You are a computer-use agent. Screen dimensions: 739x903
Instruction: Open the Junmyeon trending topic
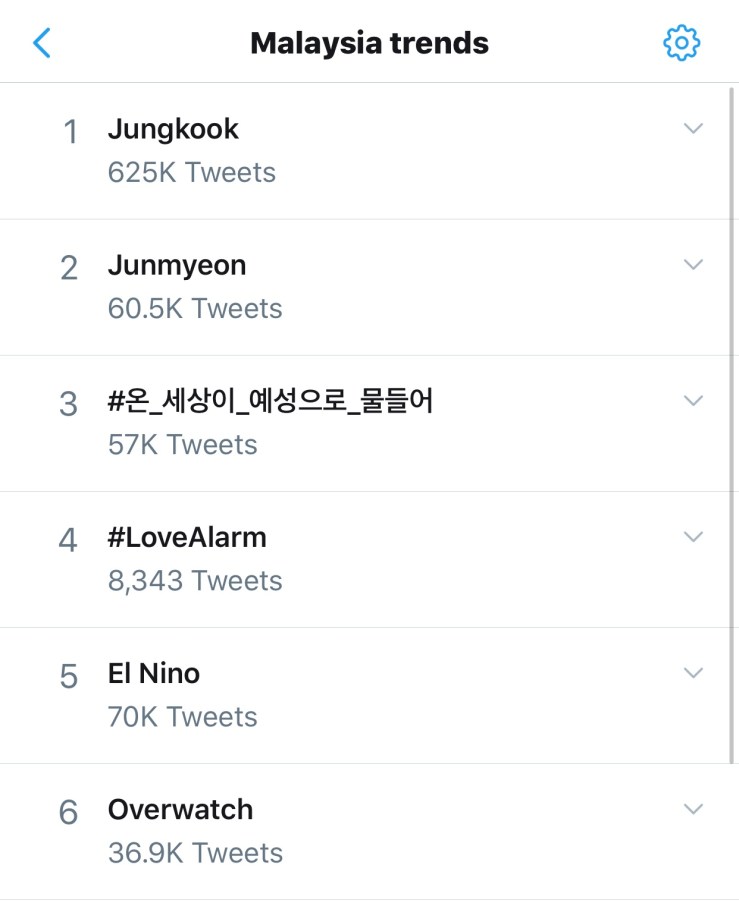tap(177, 265)
